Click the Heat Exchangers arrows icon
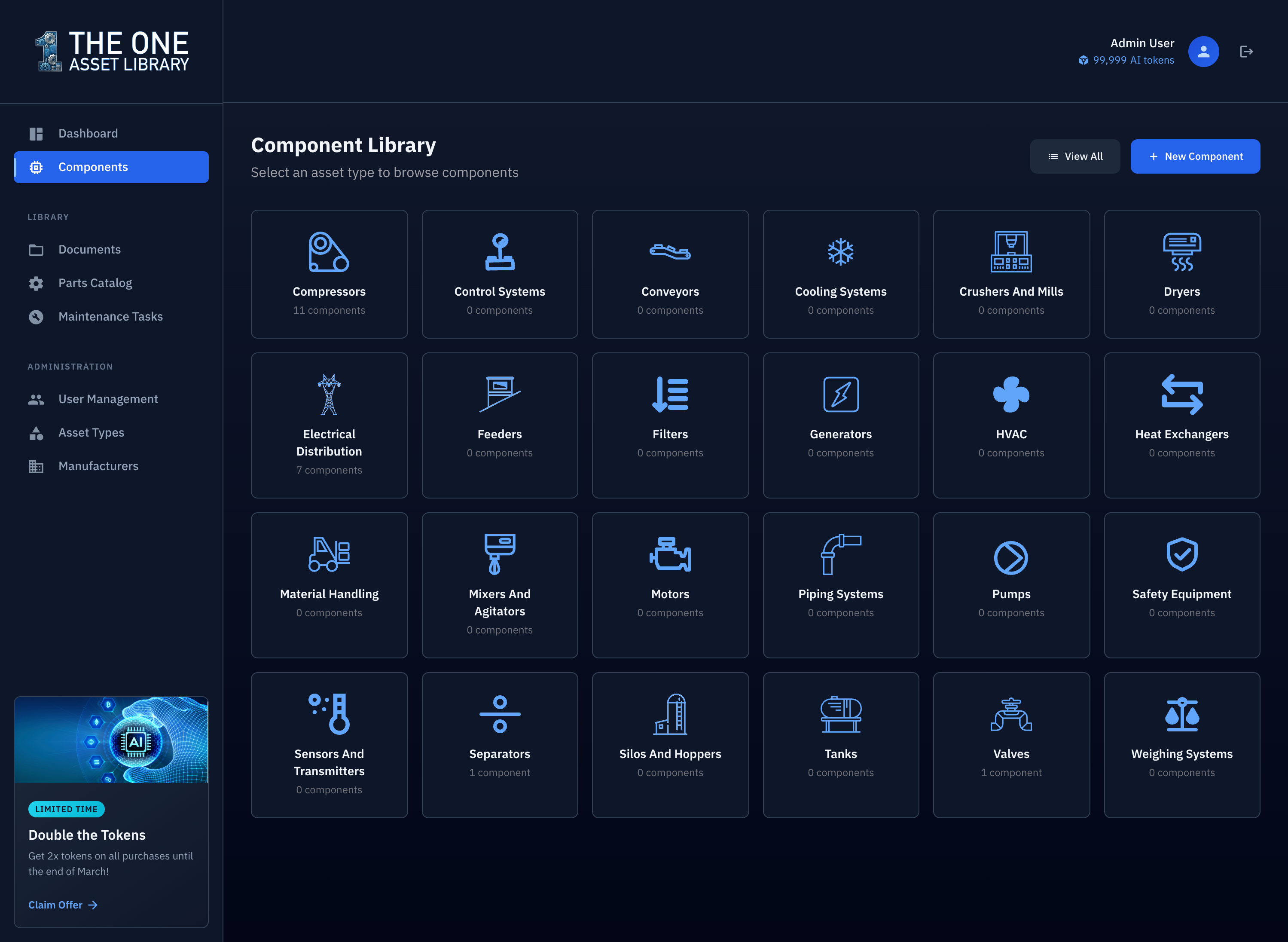This screenshot has height=942, width=1288. [x=1181, y=395]
